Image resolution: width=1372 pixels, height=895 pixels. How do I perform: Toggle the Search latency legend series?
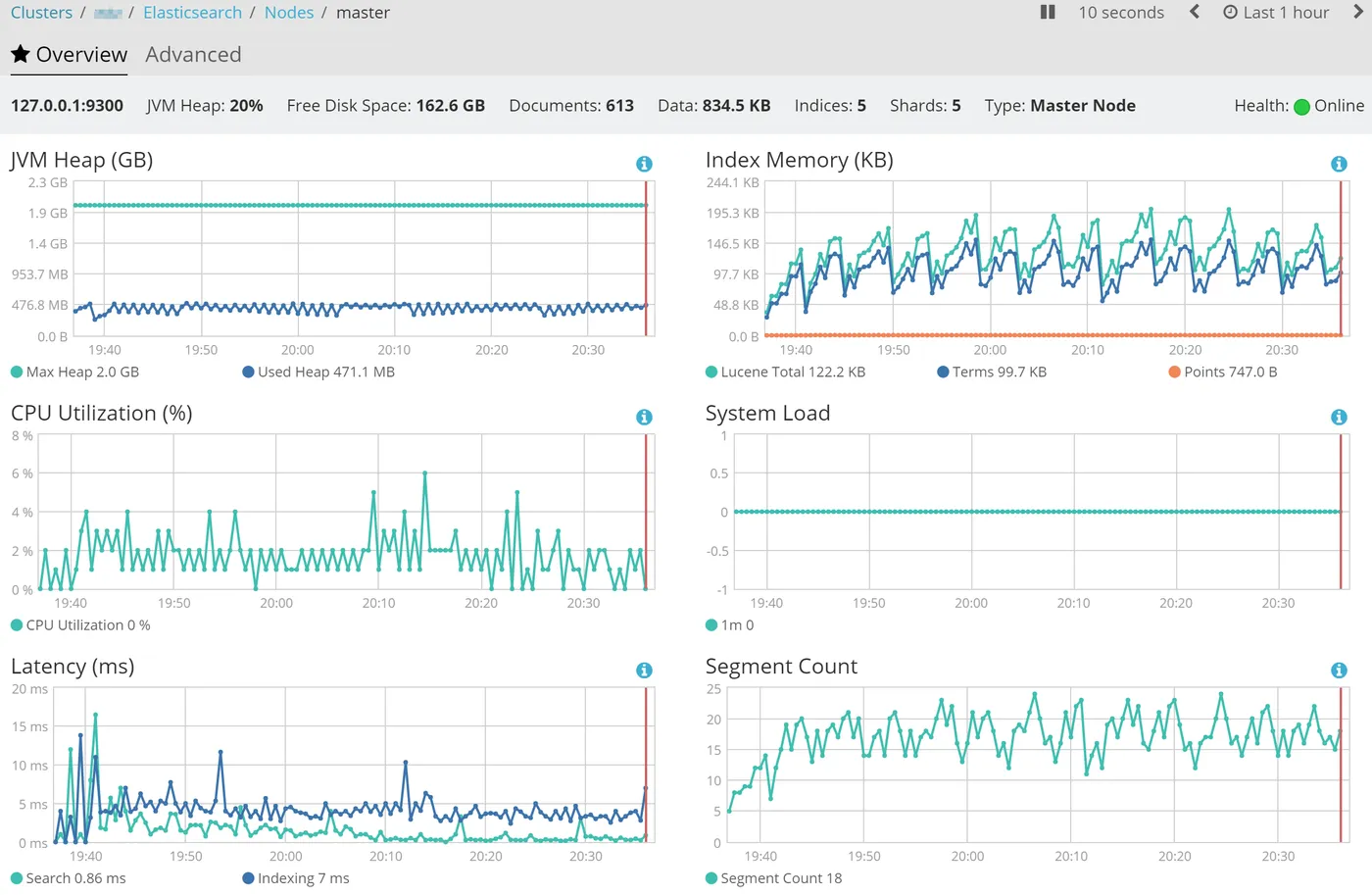pos(69,877)
